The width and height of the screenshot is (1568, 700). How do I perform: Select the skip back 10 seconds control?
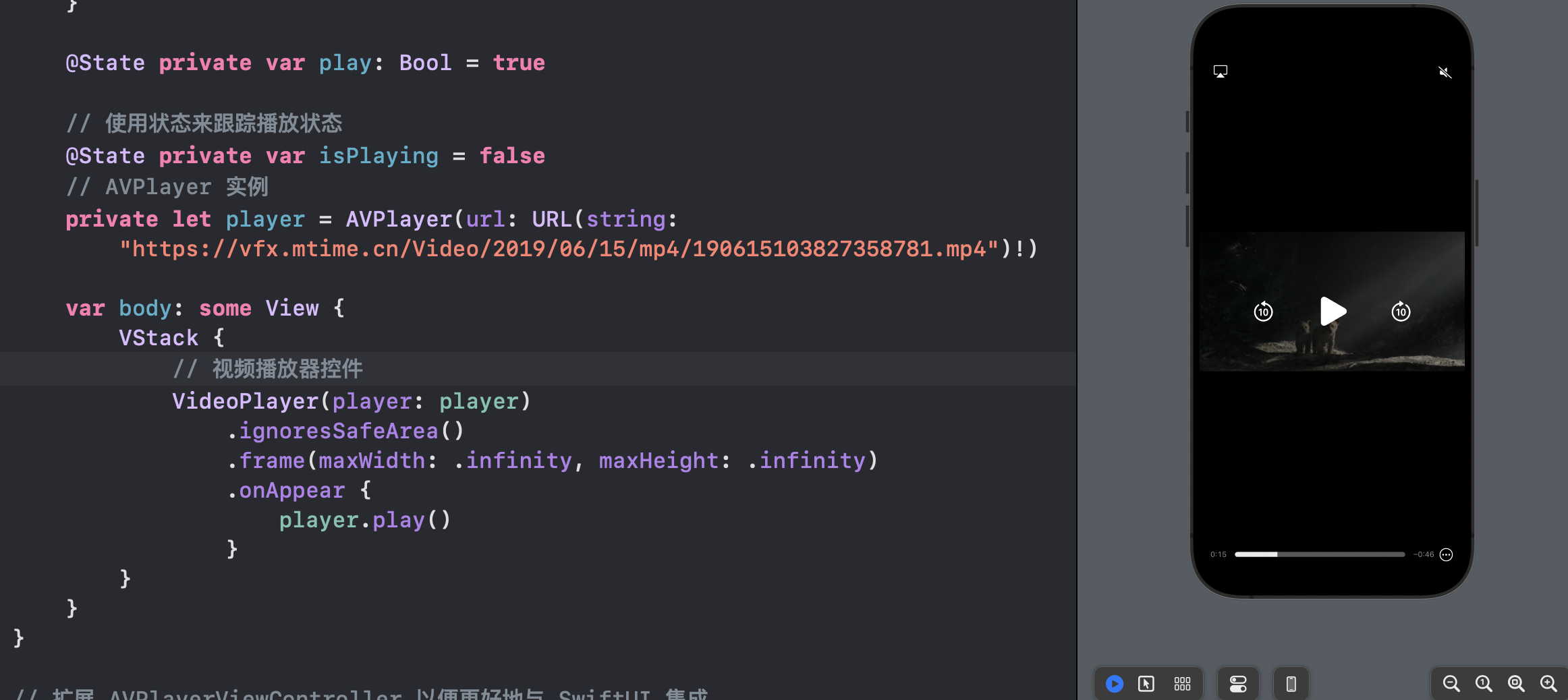(1263, 312)
